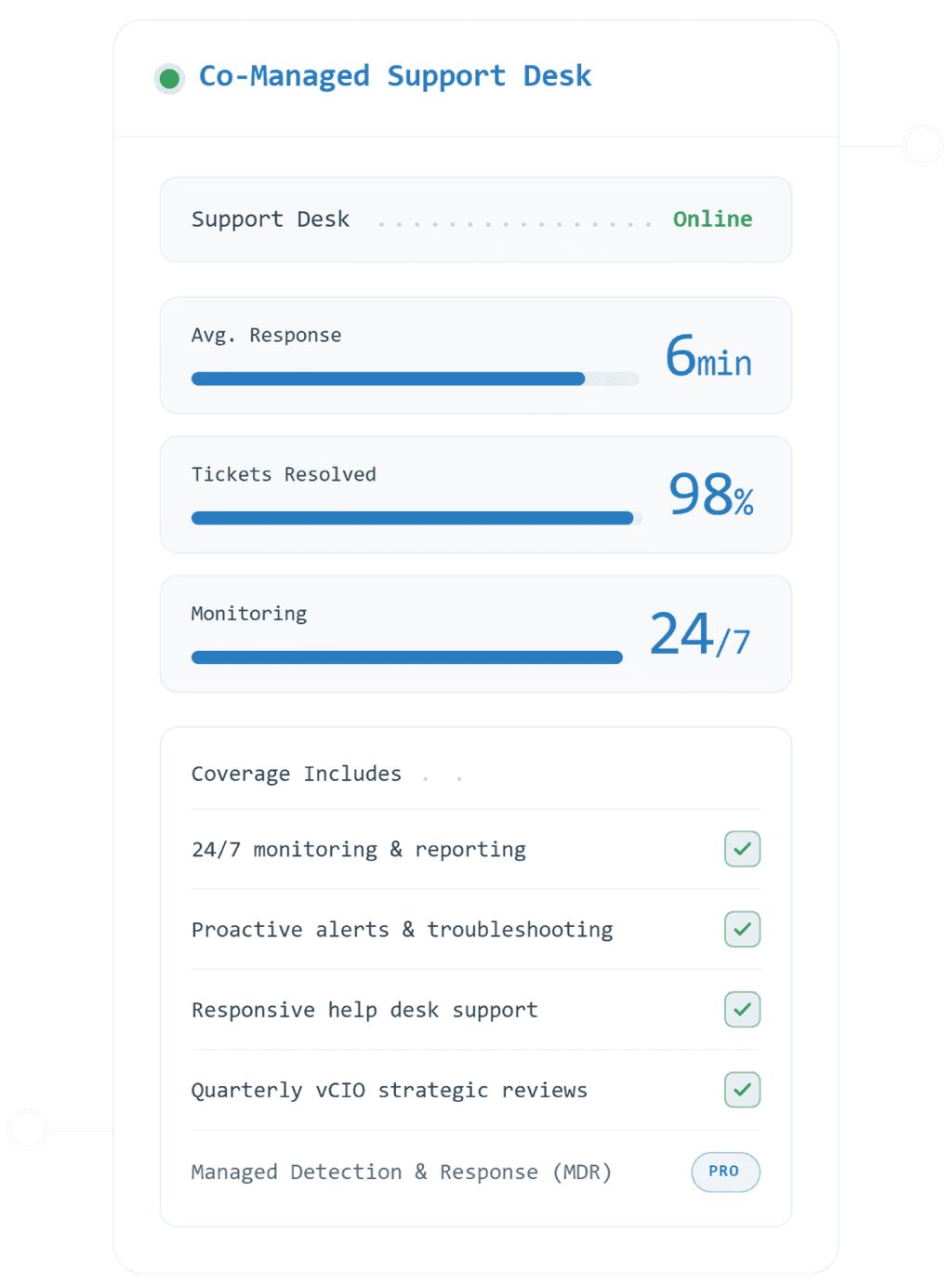This screenshot has height=1286, width=952.
Task: Click the 98% tickets resolved value
Action: coord(711,495)
